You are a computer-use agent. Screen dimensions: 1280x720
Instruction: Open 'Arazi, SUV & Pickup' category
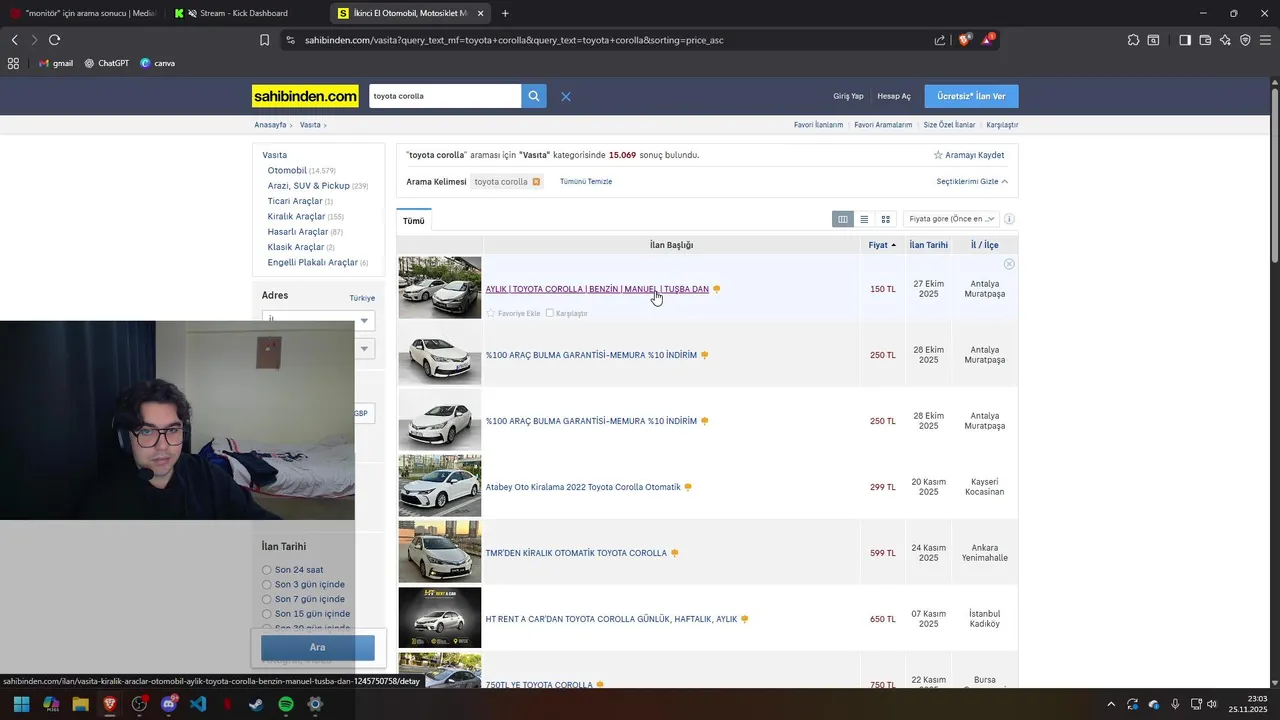[308, 186]
